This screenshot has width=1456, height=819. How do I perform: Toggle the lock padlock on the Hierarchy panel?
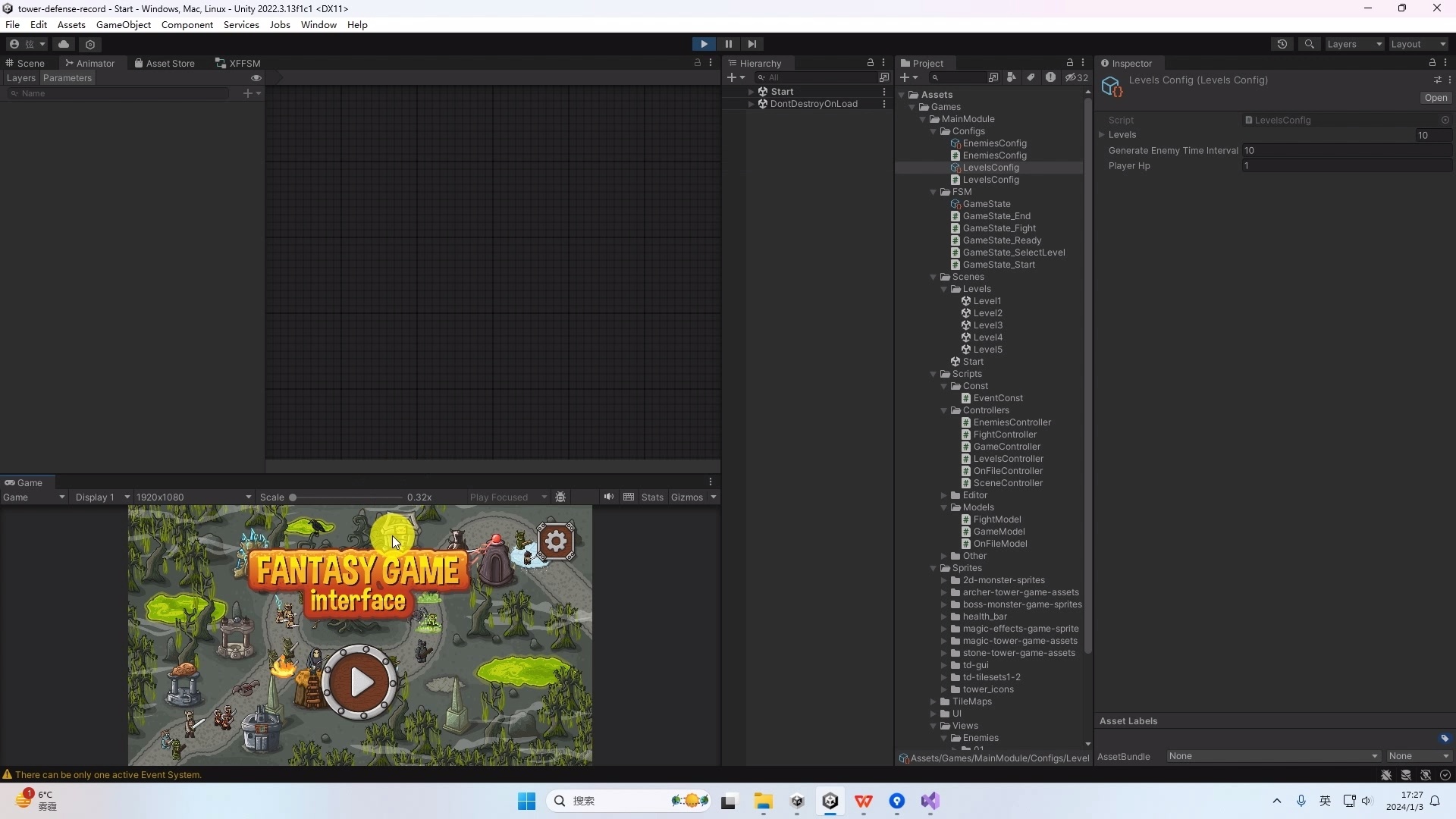(x=871, y=63)
